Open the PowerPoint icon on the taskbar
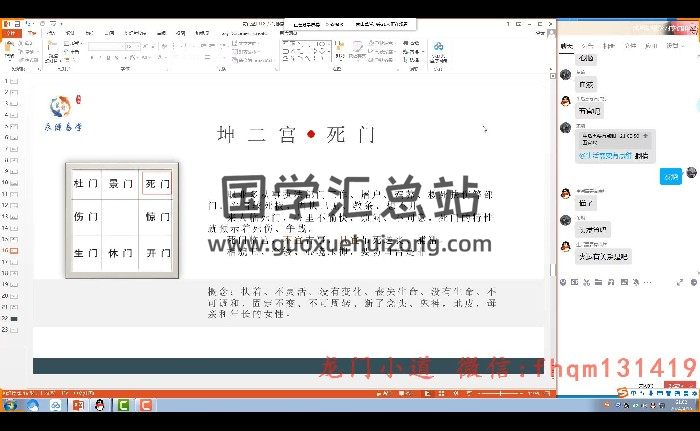The width and height of the screenshot is (700, 431). click(78, 405)
